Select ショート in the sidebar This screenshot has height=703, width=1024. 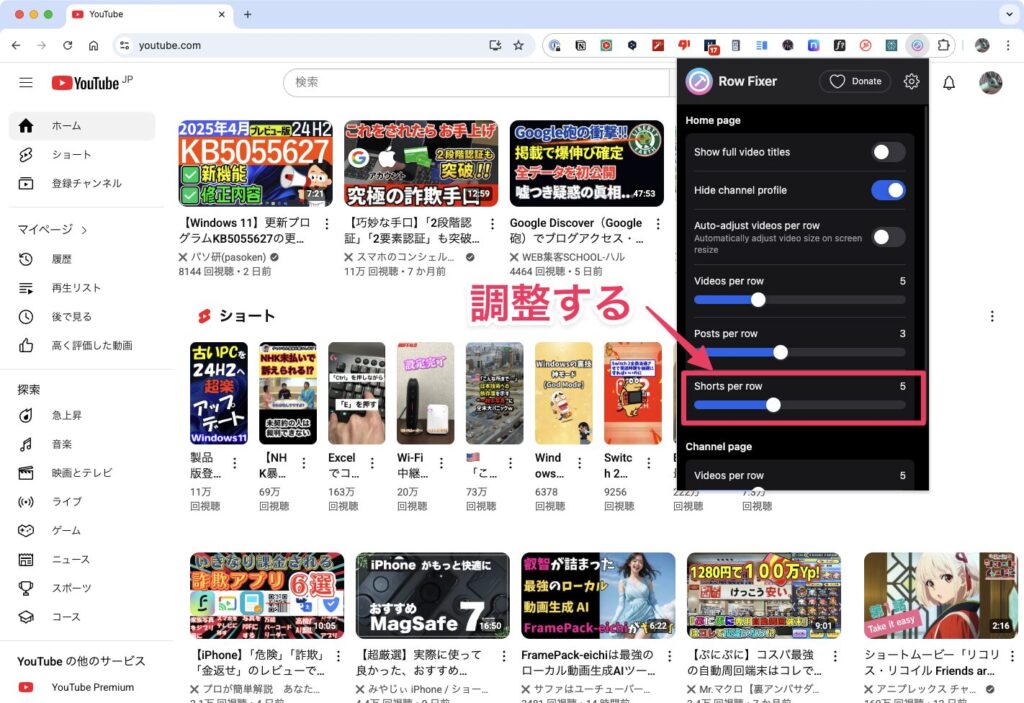click(x=82, y=155)
